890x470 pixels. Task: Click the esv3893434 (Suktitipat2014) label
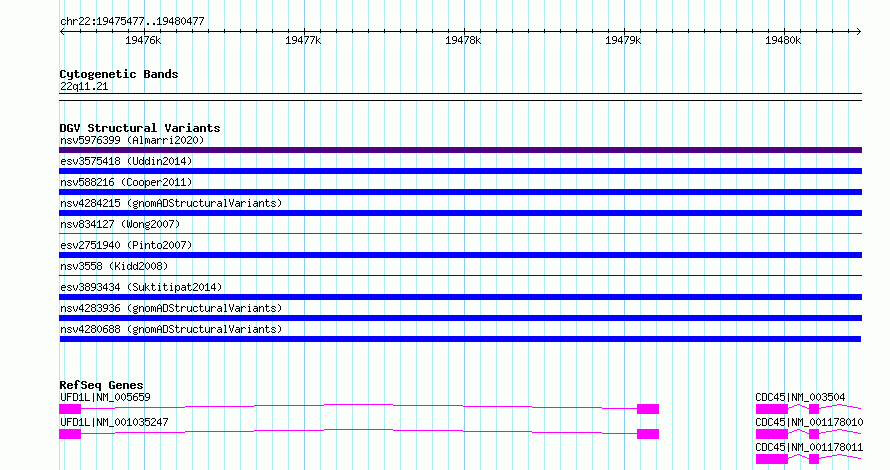click(x=141, y=287)
